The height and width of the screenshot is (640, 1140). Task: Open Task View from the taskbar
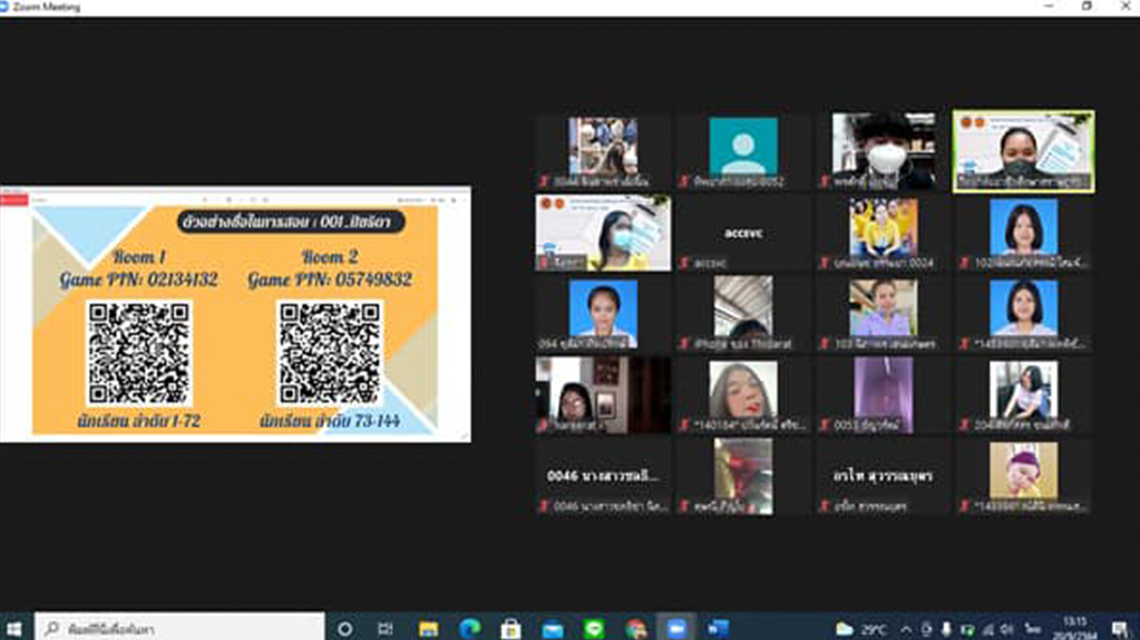[x=386, y=628]
